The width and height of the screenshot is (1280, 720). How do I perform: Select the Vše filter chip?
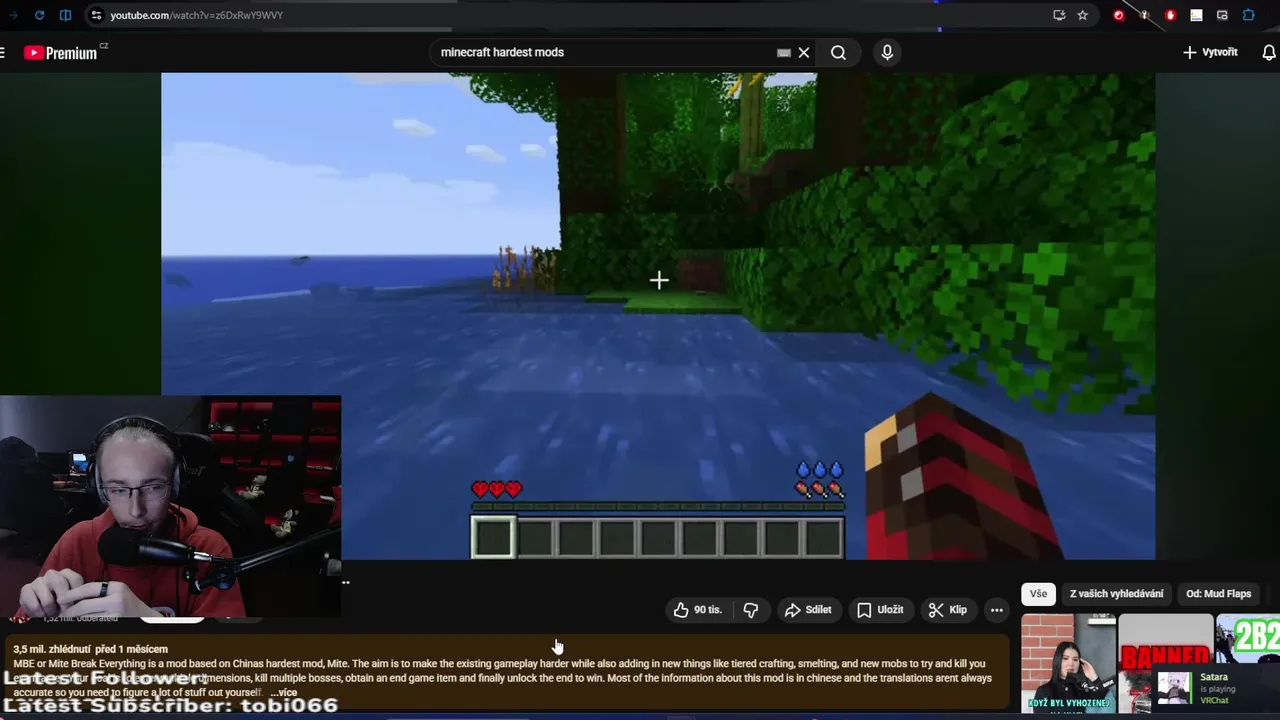(x=1038, y=594)
